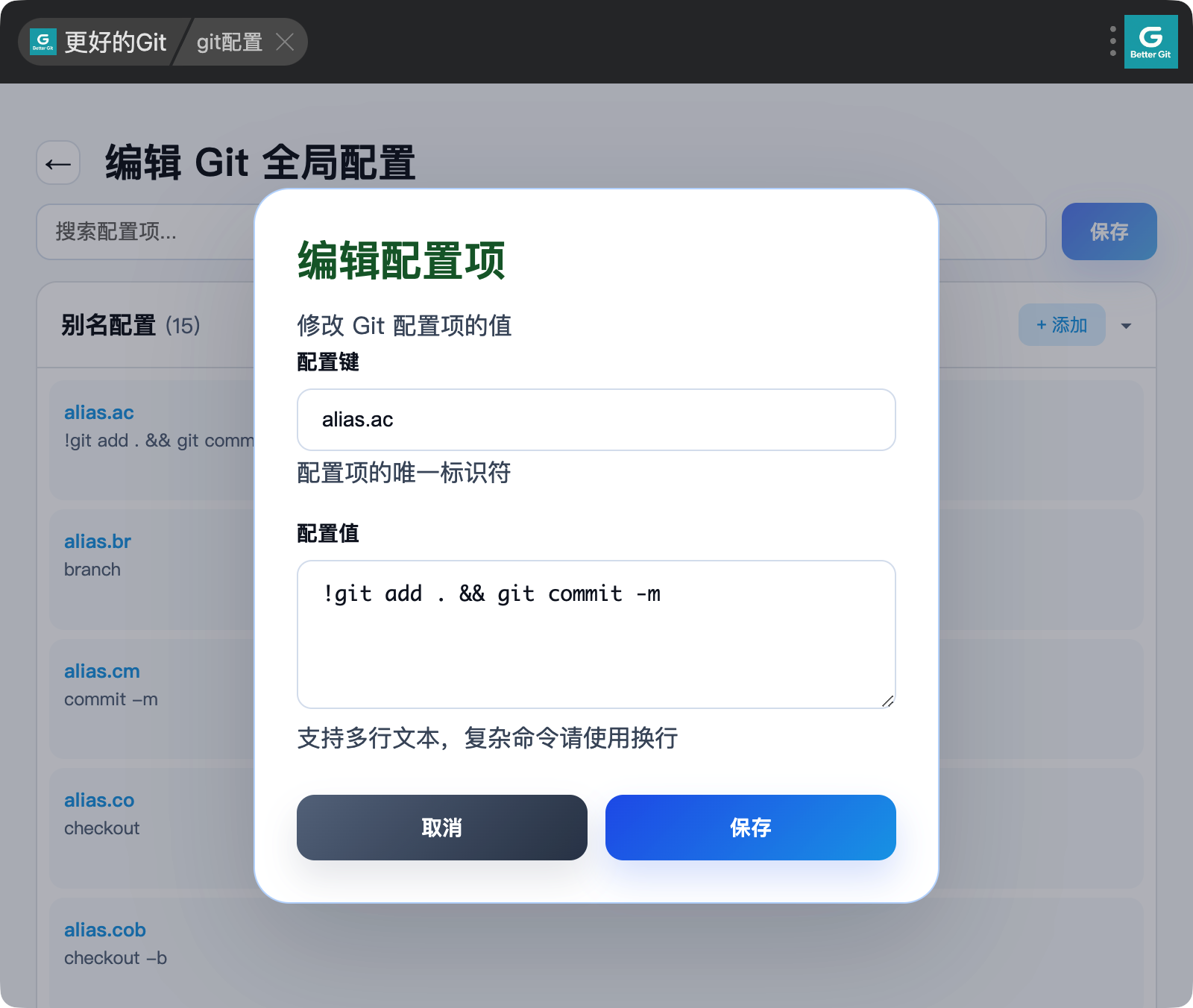
Task: Click the 配置项的唯一标识符 hint text
Action: tap(404, 473)
